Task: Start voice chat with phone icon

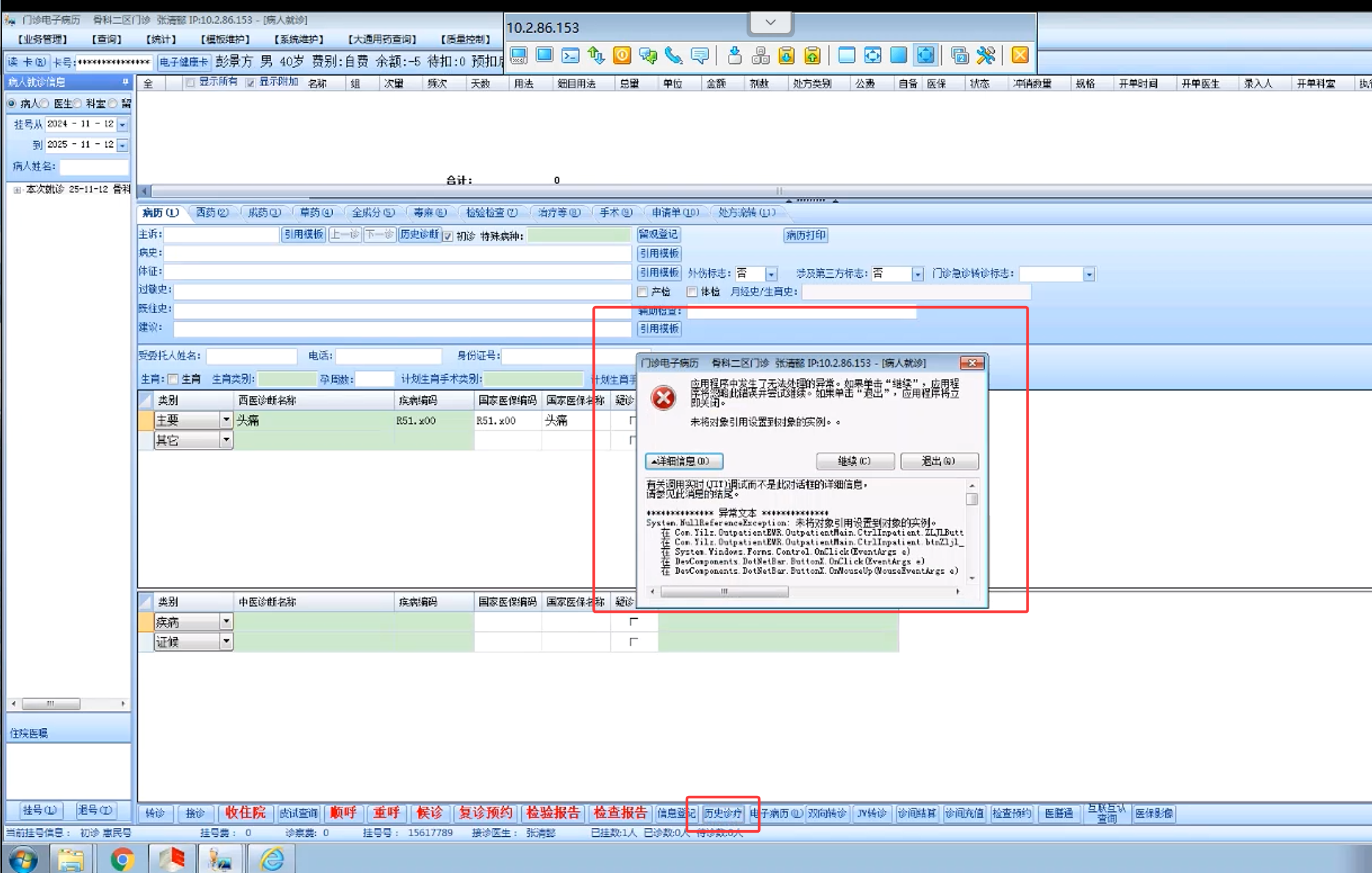Action: click(674, 56)
